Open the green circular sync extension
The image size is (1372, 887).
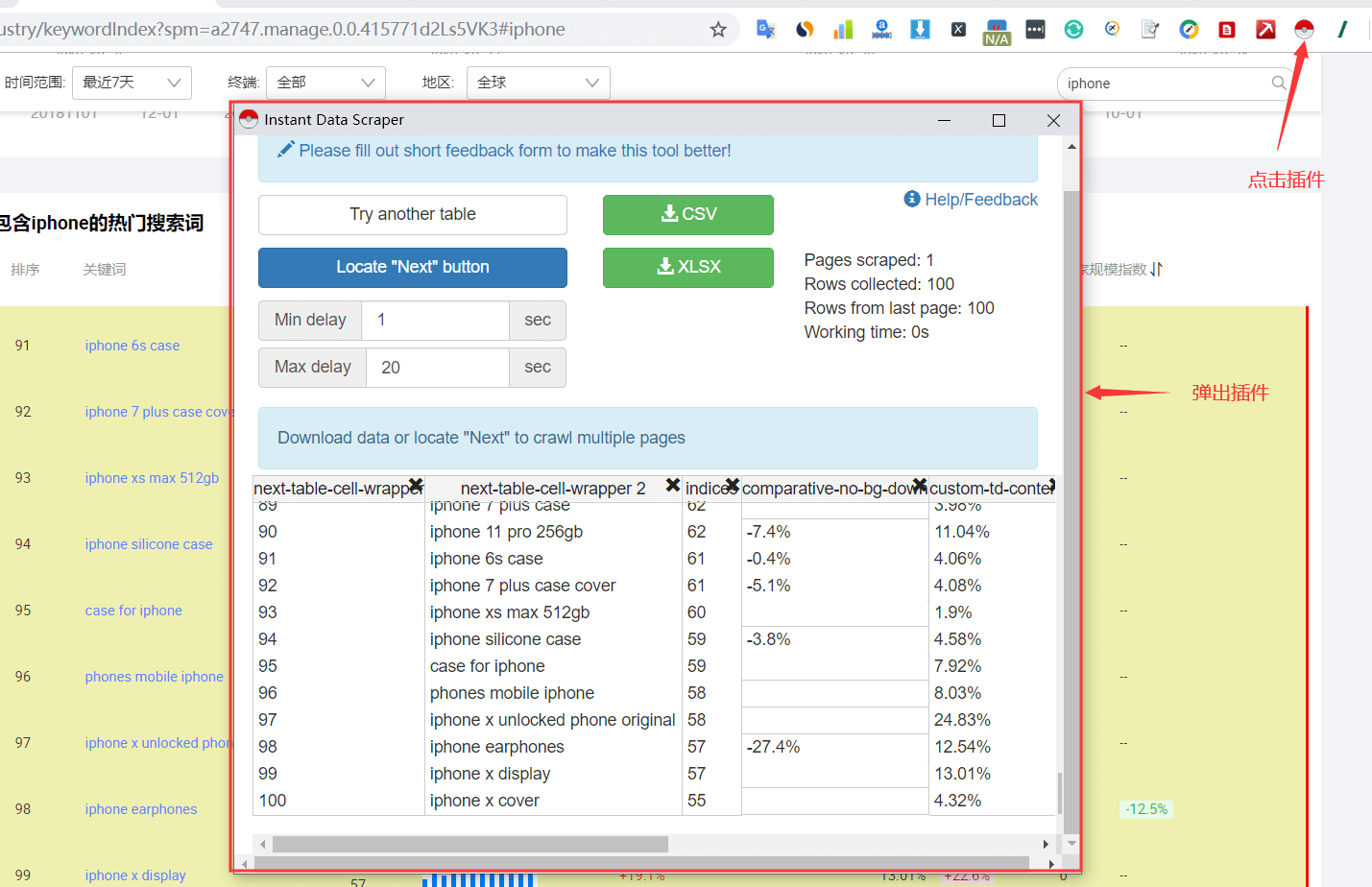point(1073,30)
